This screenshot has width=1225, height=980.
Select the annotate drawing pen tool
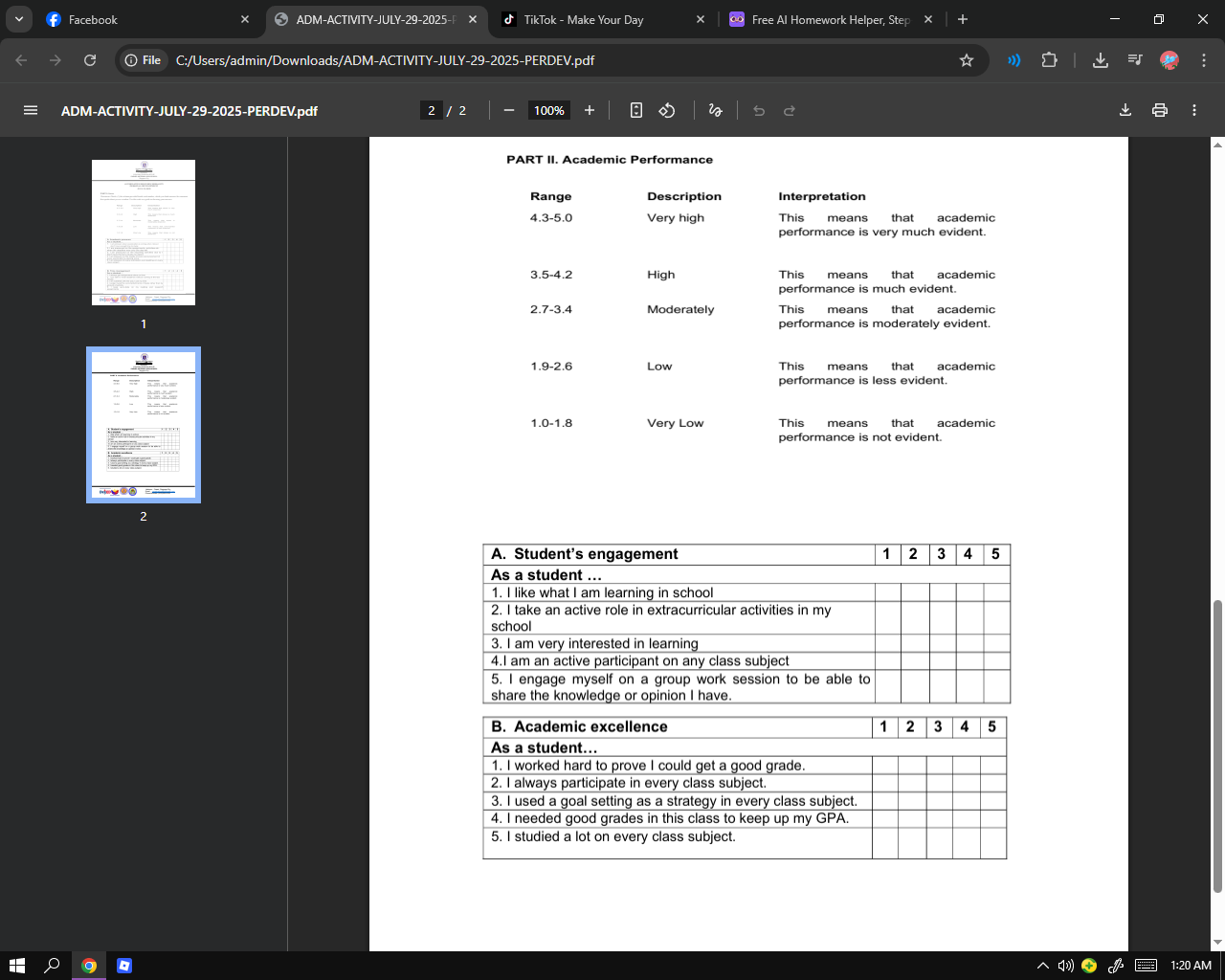(x=715, y=110)
